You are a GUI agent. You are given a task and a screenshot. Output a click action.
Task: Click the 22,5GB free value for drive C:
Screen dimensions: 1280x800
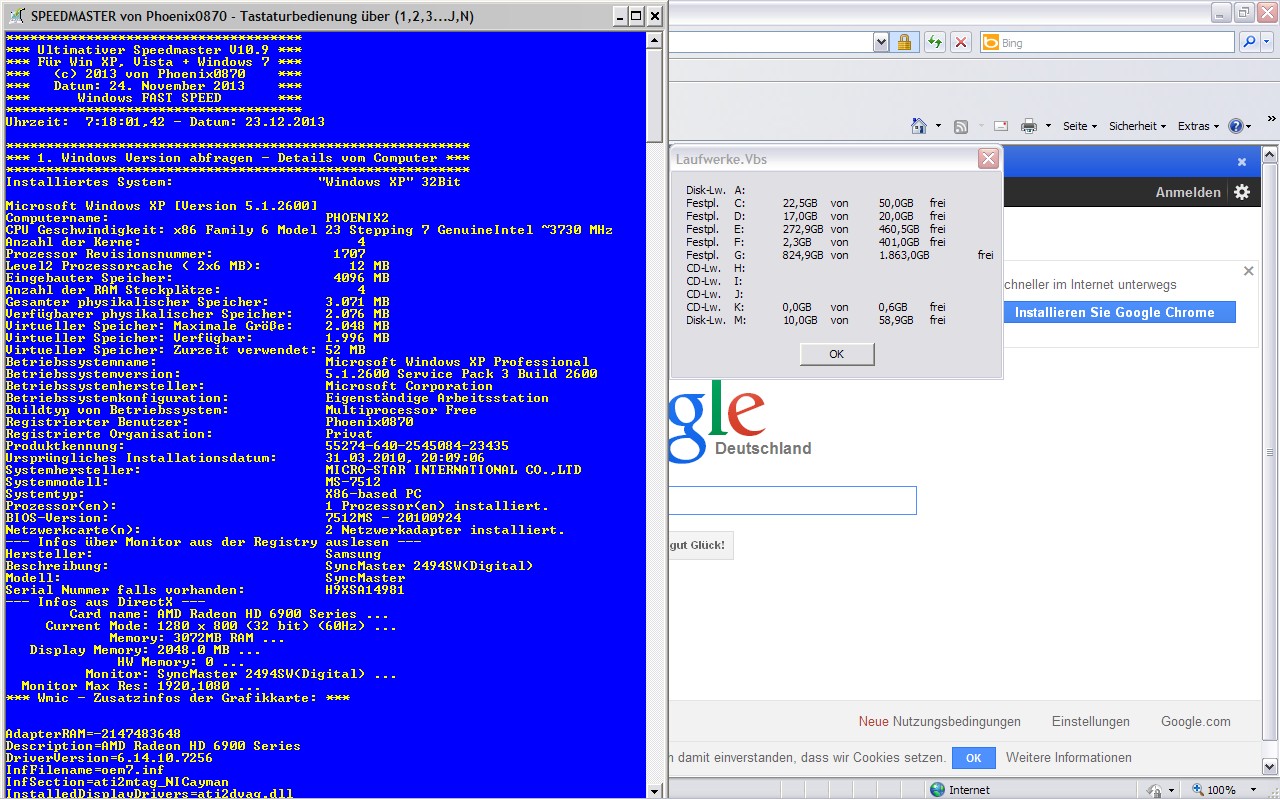(801, 203)
